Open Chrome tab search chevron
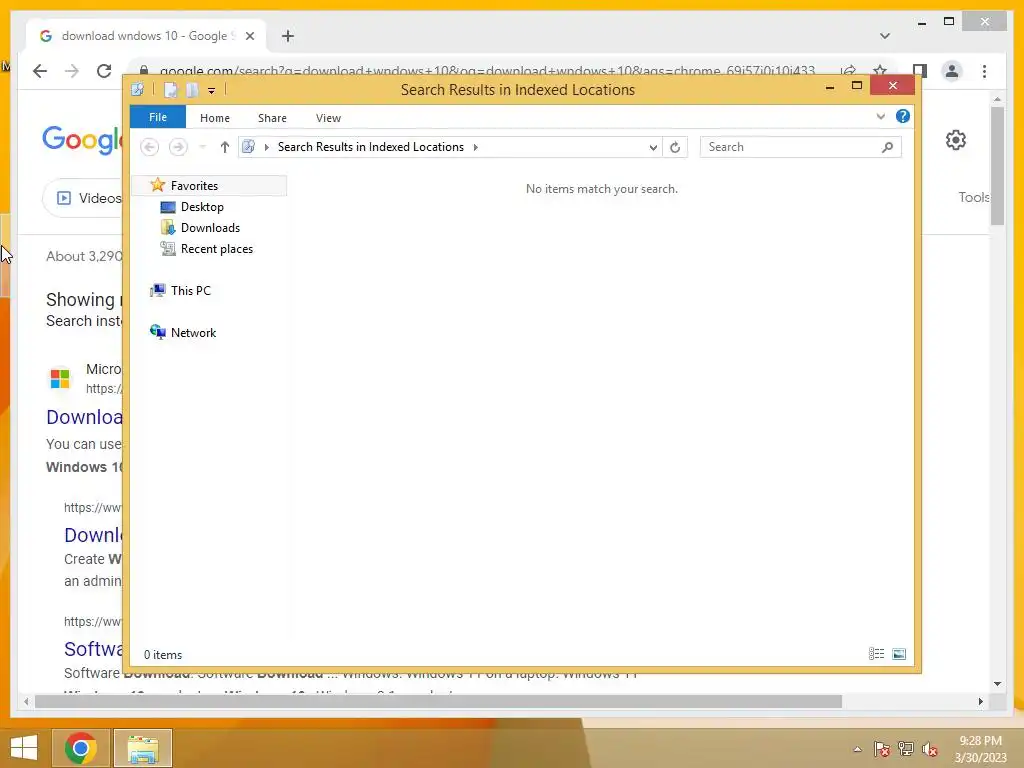The image size is (1024, 768). pyautogui.click(x=885, y=36)
